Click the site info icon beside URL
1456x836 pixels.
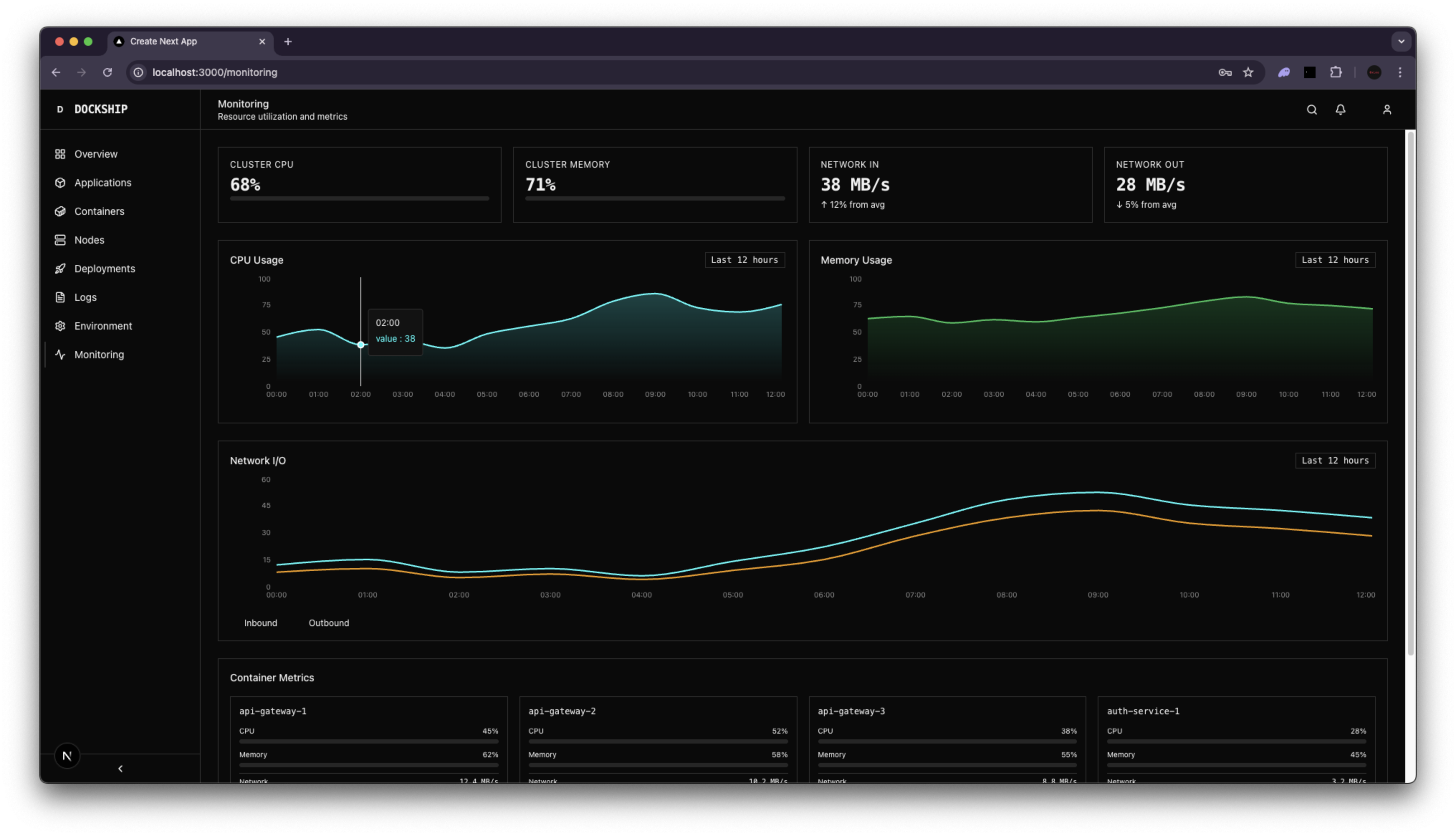click(138, 72)
